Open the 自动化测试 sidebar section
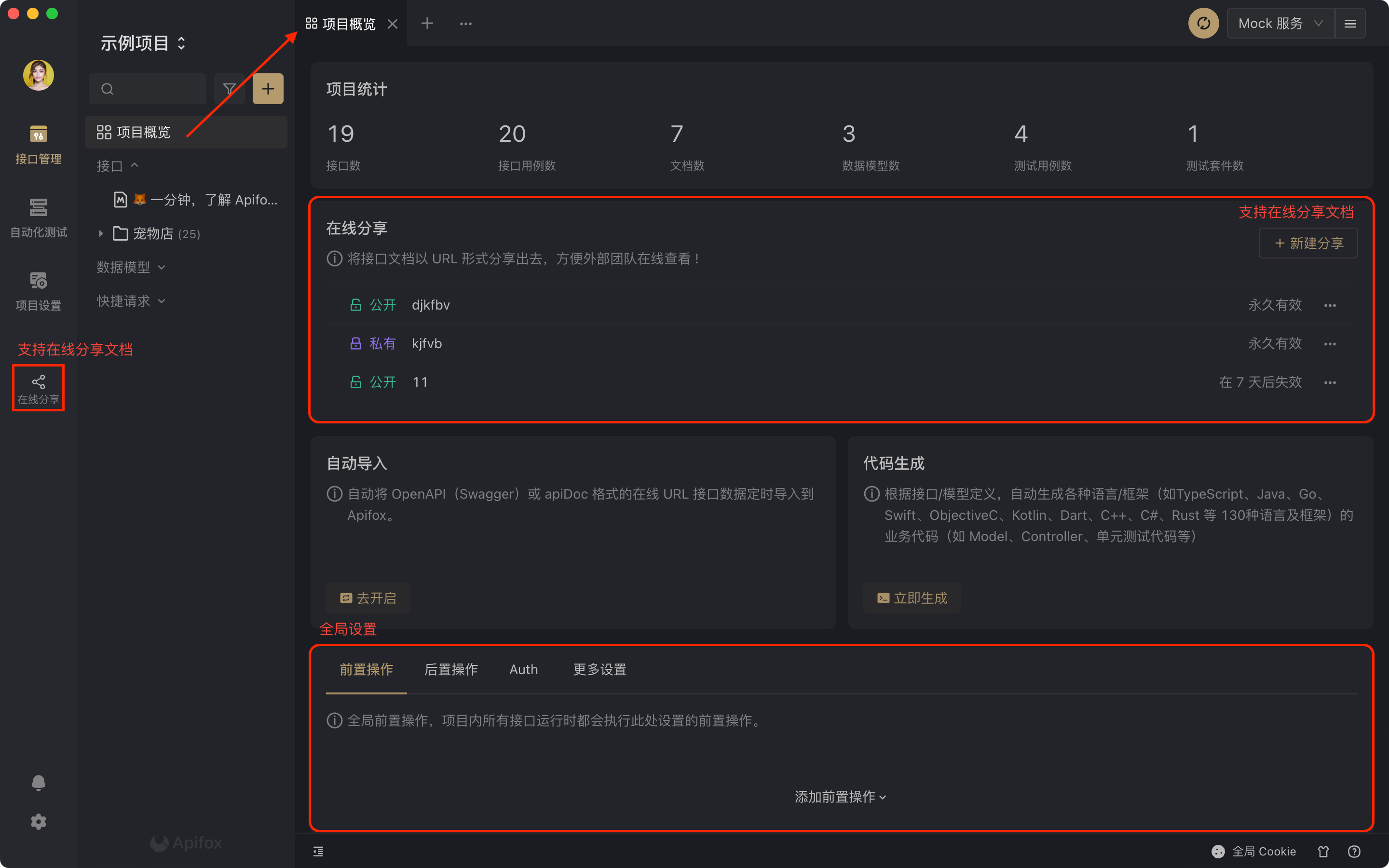The height and width of the screenshot is (868, 1389). (39, 217)
